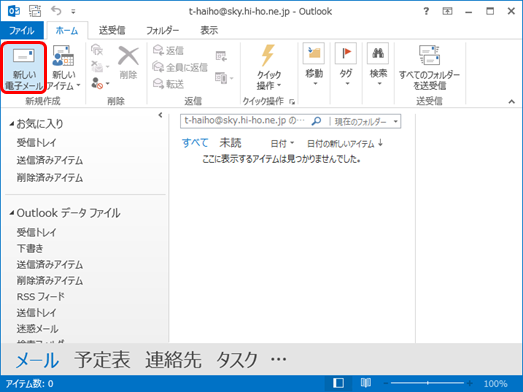523x392 pixels.
Task: Collapse the ribbon with the chevron
Action: coord(512,101)
